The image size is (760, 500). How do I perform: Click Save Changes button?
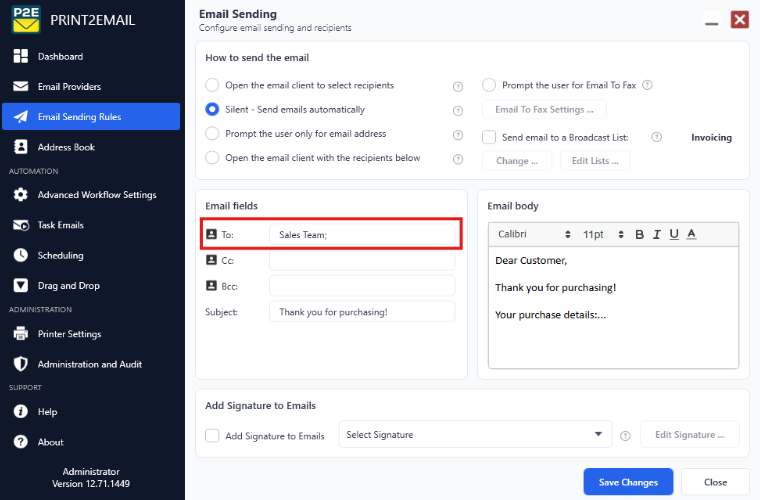(x=628, y=482)
